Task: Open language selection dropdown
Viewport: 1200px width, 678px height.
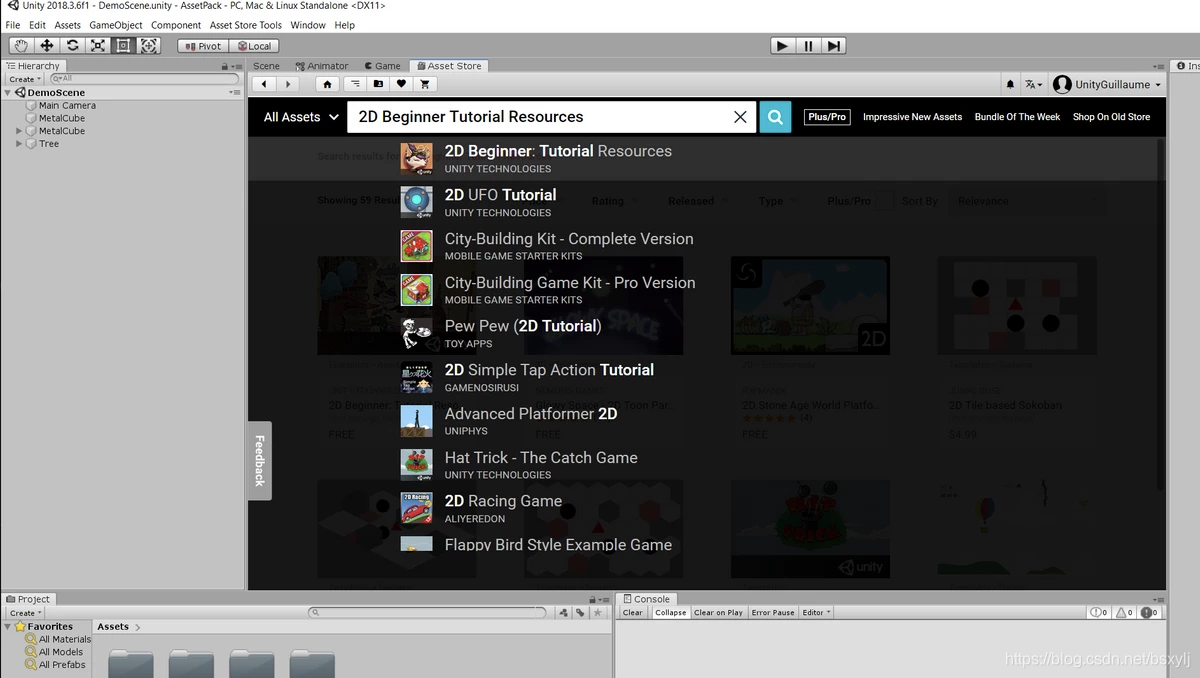Action: 1033,85
